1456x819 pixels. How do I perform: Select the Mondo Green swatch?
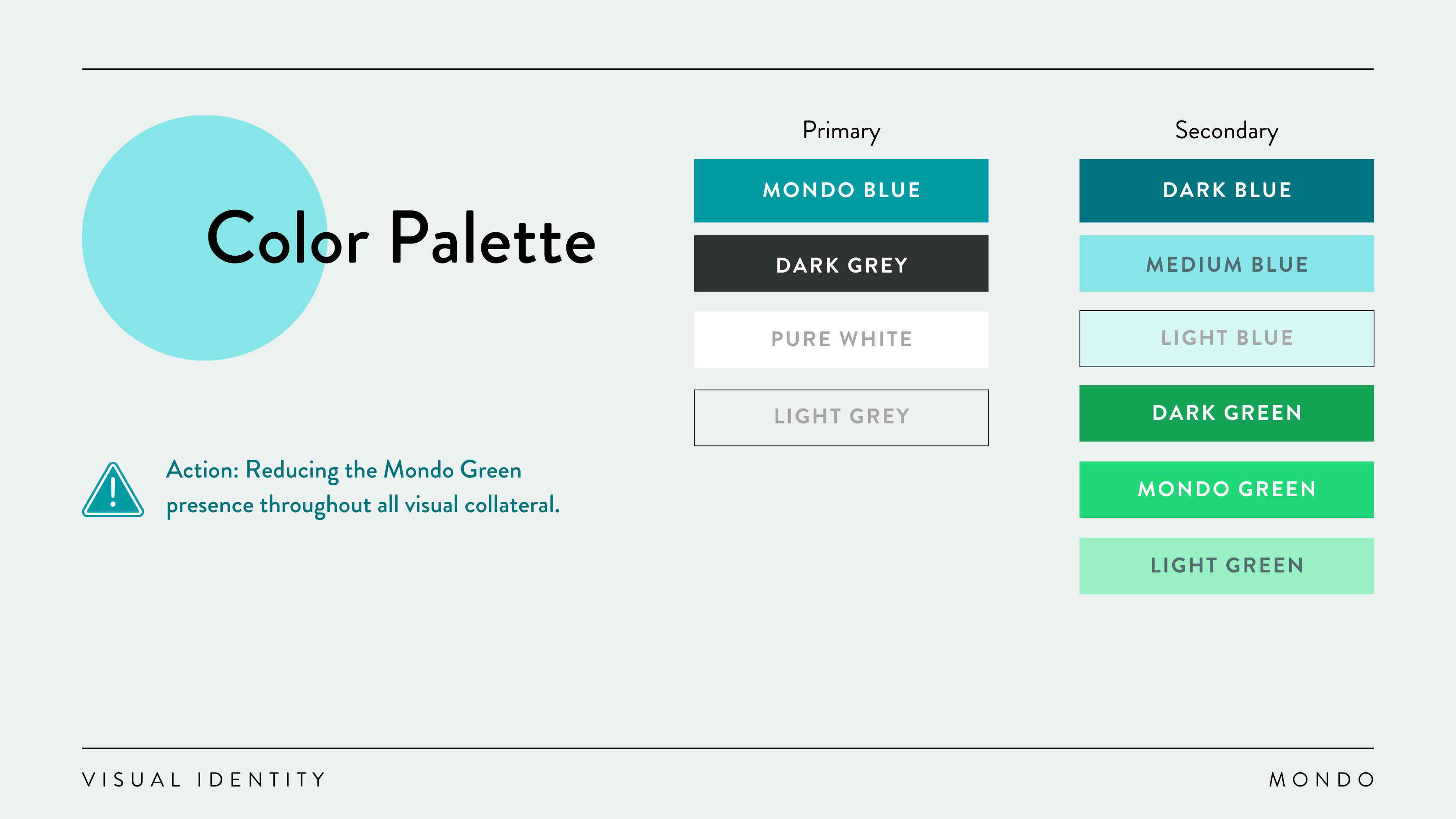(x=1226, y=490)
